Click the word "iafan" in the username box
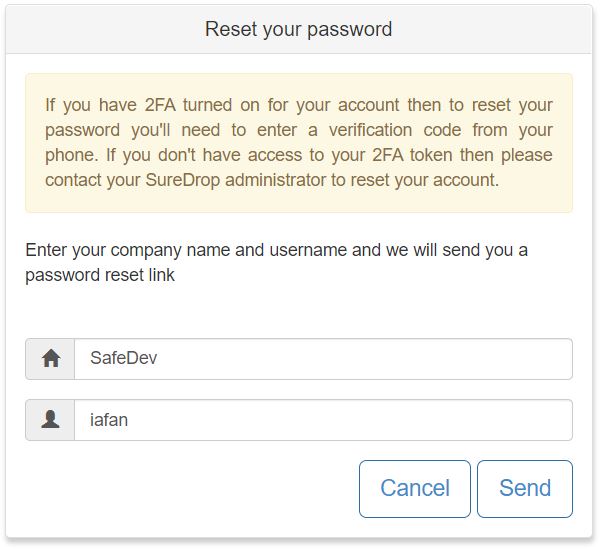The image size is (606, 551). point(109,421)
